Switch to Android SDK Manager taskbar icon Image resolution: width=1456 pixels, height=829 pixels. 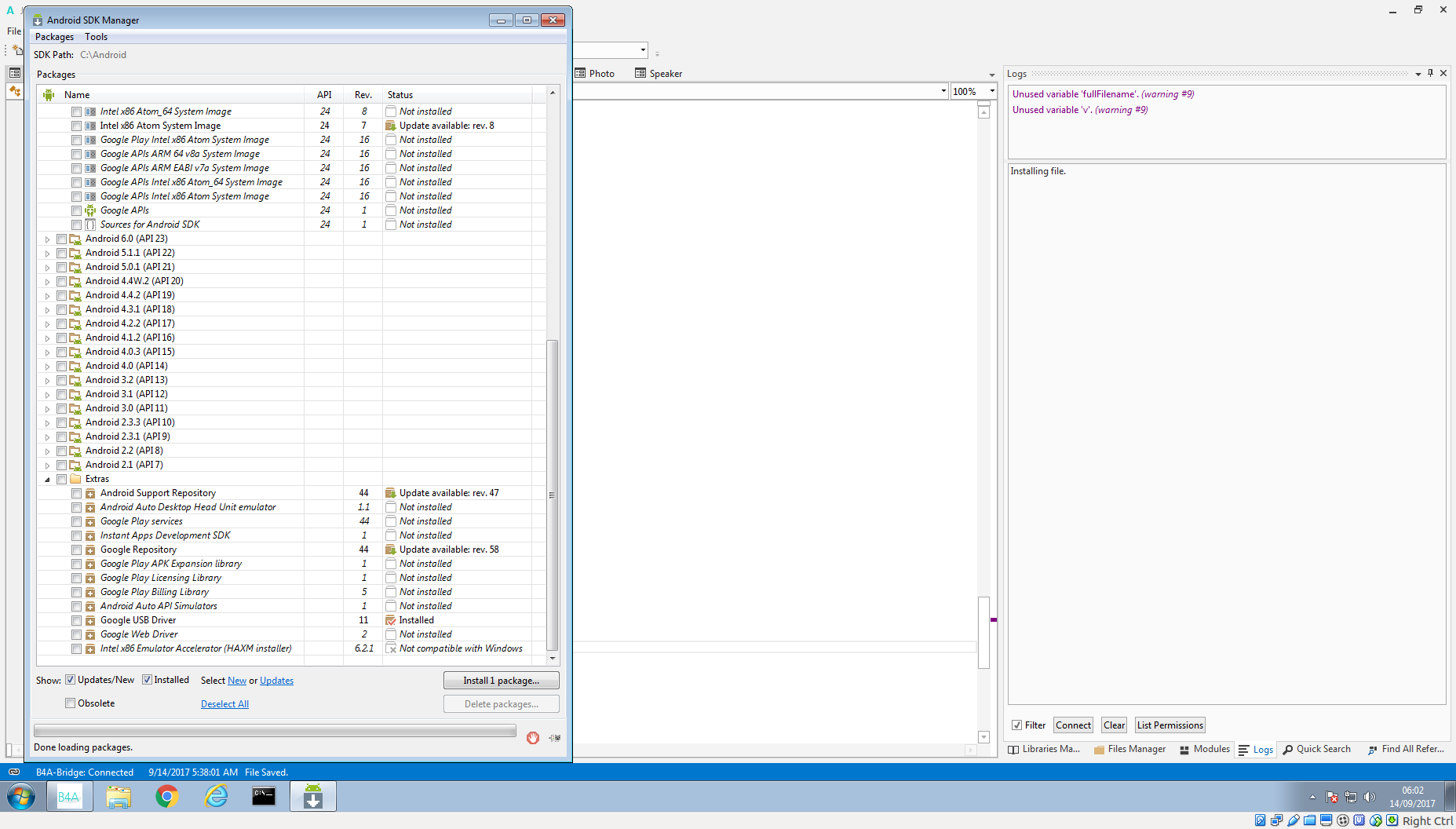[313, 797]
